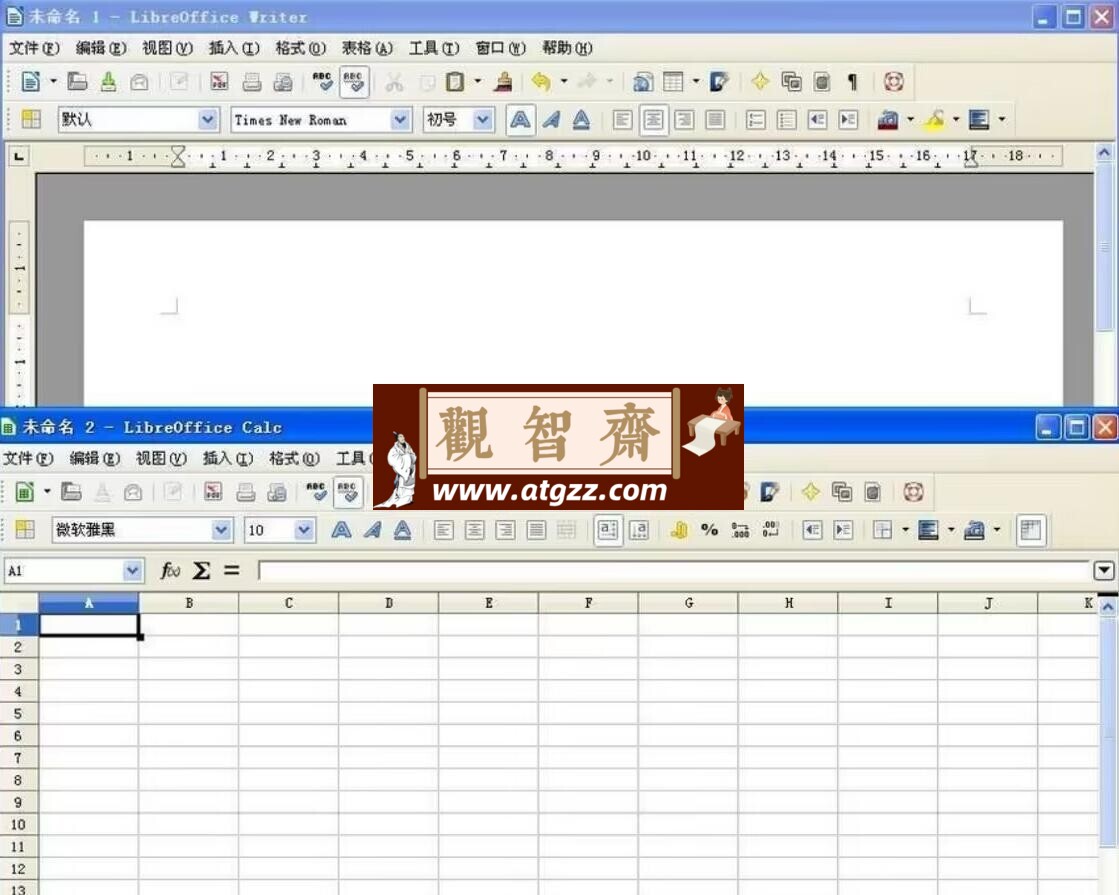
Task: Expand the Name Box A1 dropdown
Action: click(x=132, y=570)
